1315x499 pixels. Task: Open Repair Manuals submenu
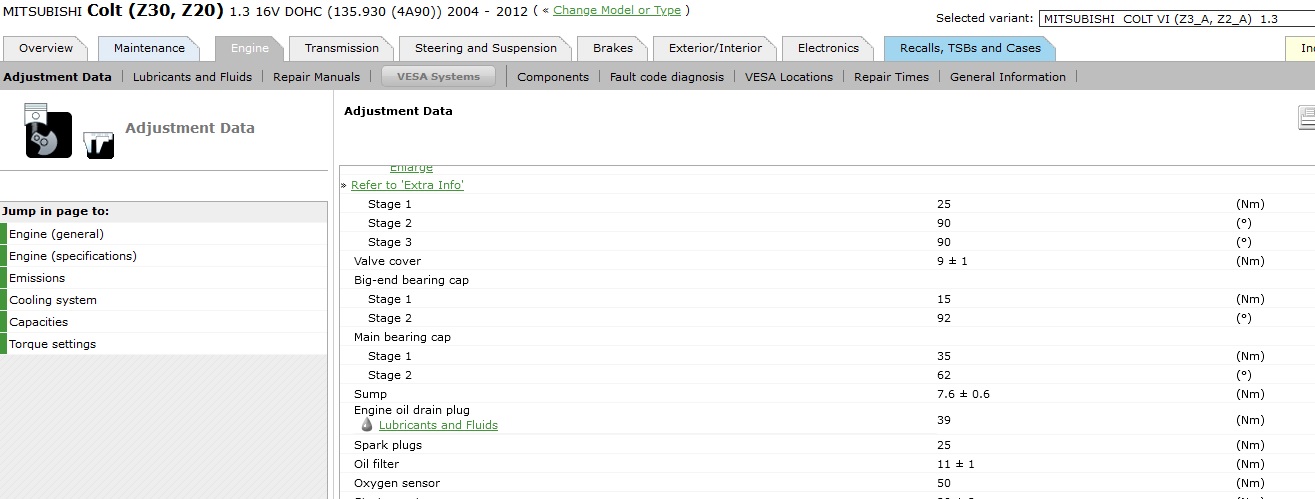click(x=316, y=77)
